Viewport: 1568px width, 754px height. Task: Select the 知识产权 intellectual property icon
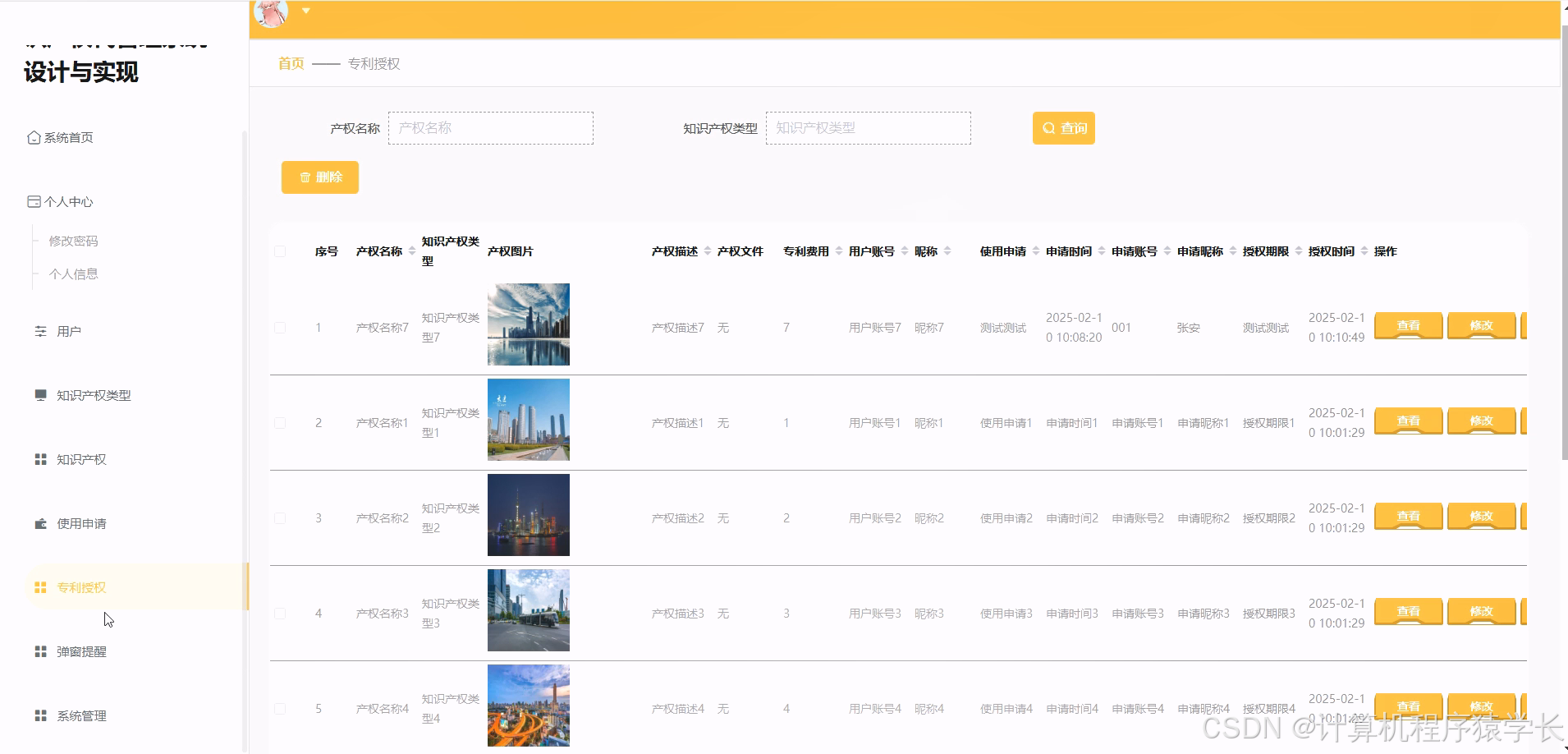coord(40,459)
